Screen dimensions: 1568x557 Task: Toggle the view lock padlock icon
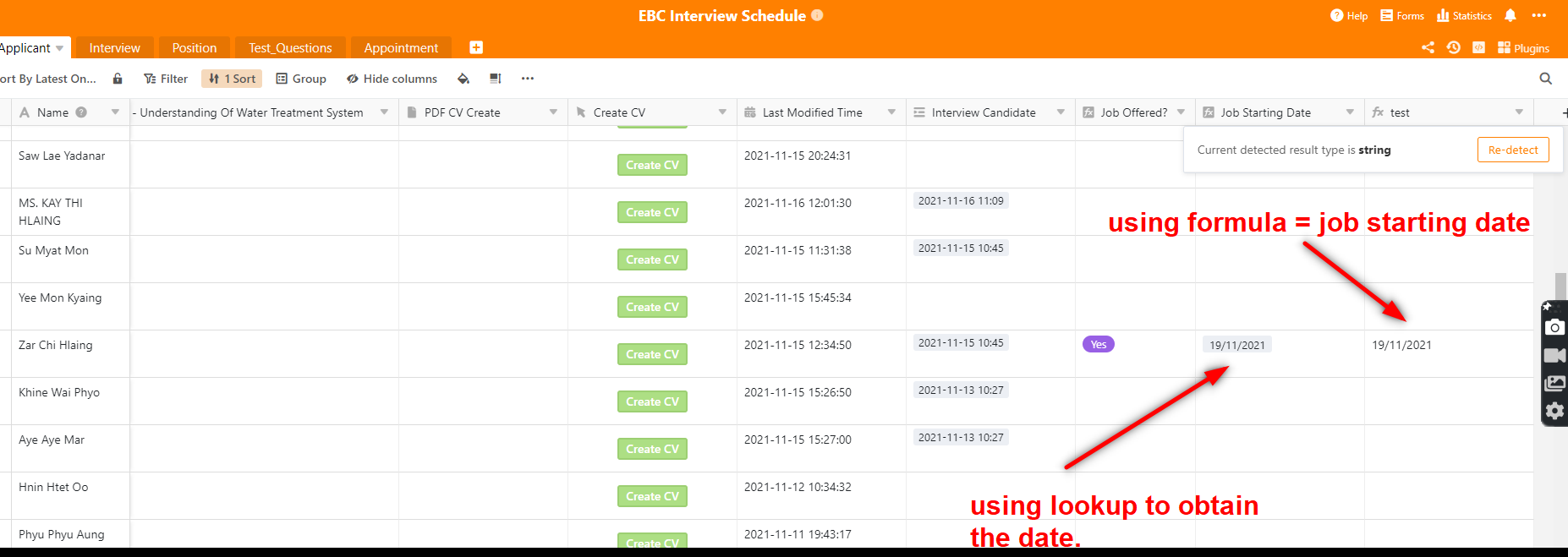pyautogui.click(x=118, y=79)
